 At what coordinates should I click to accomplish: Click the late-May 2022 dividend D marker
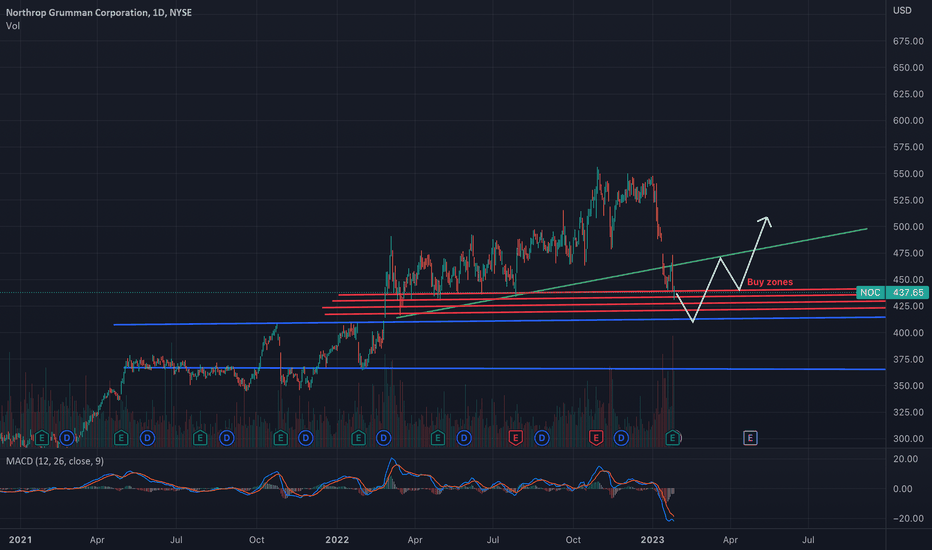tap(464, 438)
